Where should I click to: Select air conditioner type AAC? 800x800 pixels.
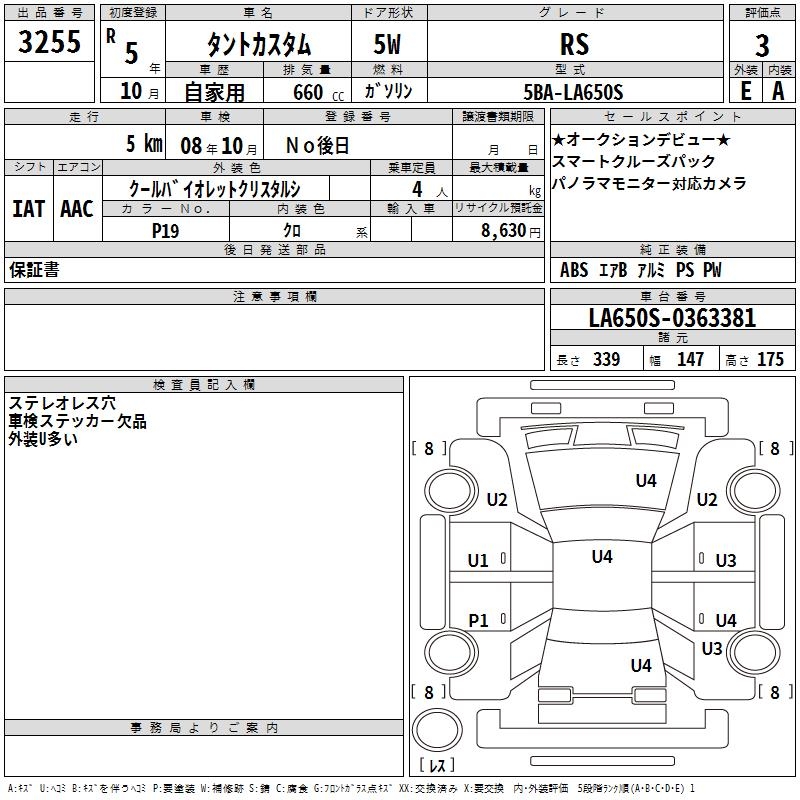(77, 209)
